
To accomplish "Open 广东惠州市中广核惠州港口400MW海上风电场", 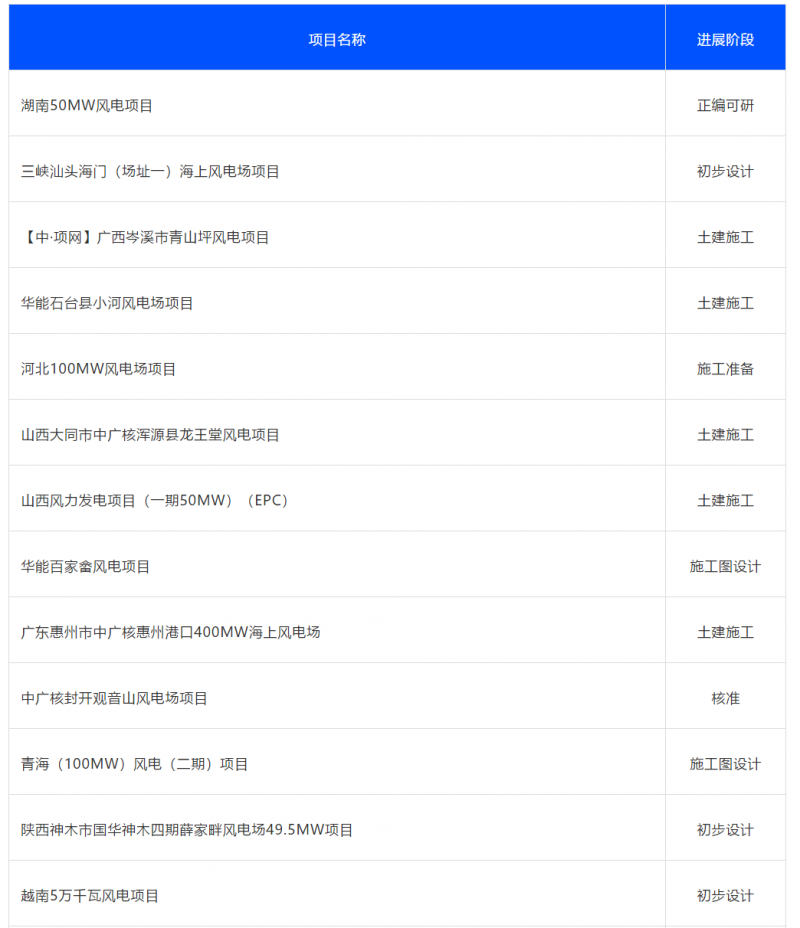I will tap(170, 632).
